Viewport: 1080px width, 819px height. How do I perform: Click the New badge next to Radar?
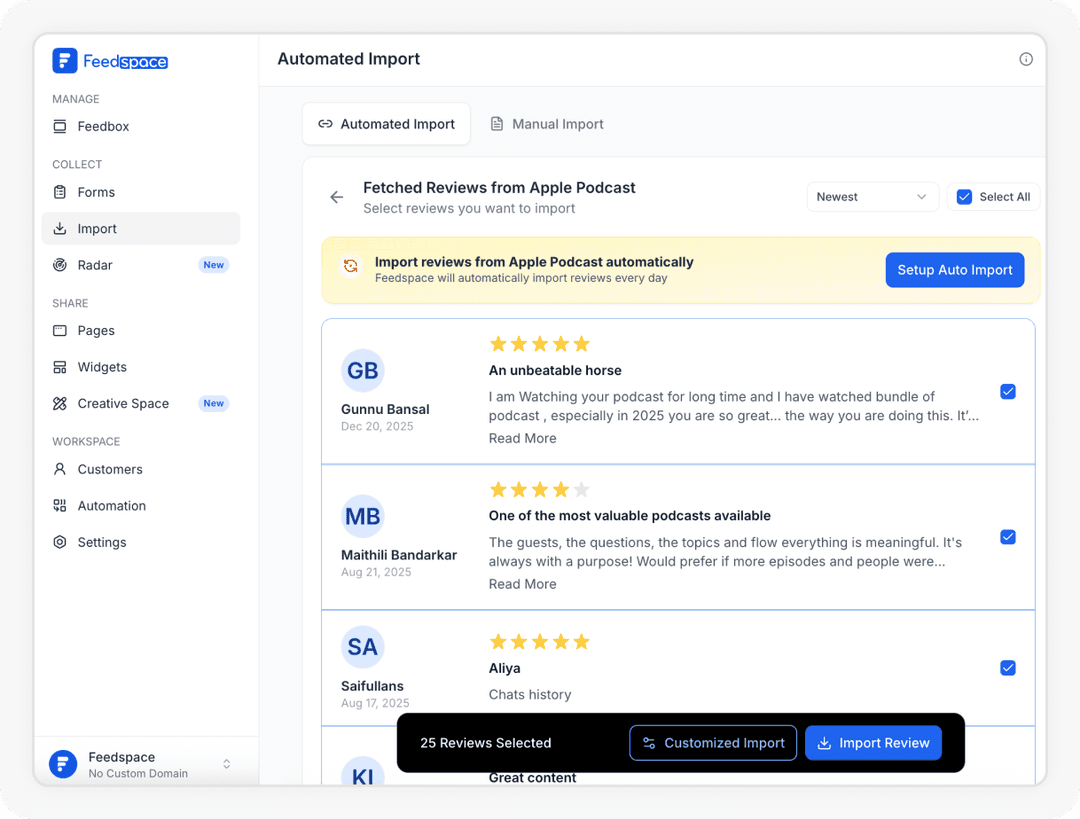(214, 265)
